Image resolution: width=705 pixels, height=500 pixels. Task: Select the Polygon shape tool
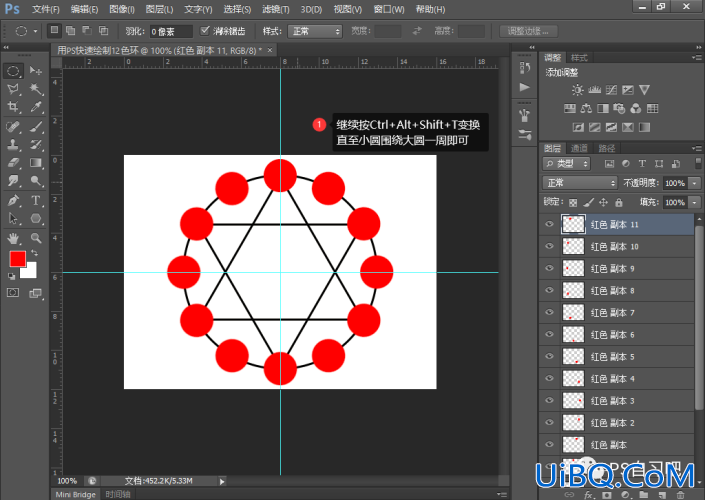click(36, 219)
